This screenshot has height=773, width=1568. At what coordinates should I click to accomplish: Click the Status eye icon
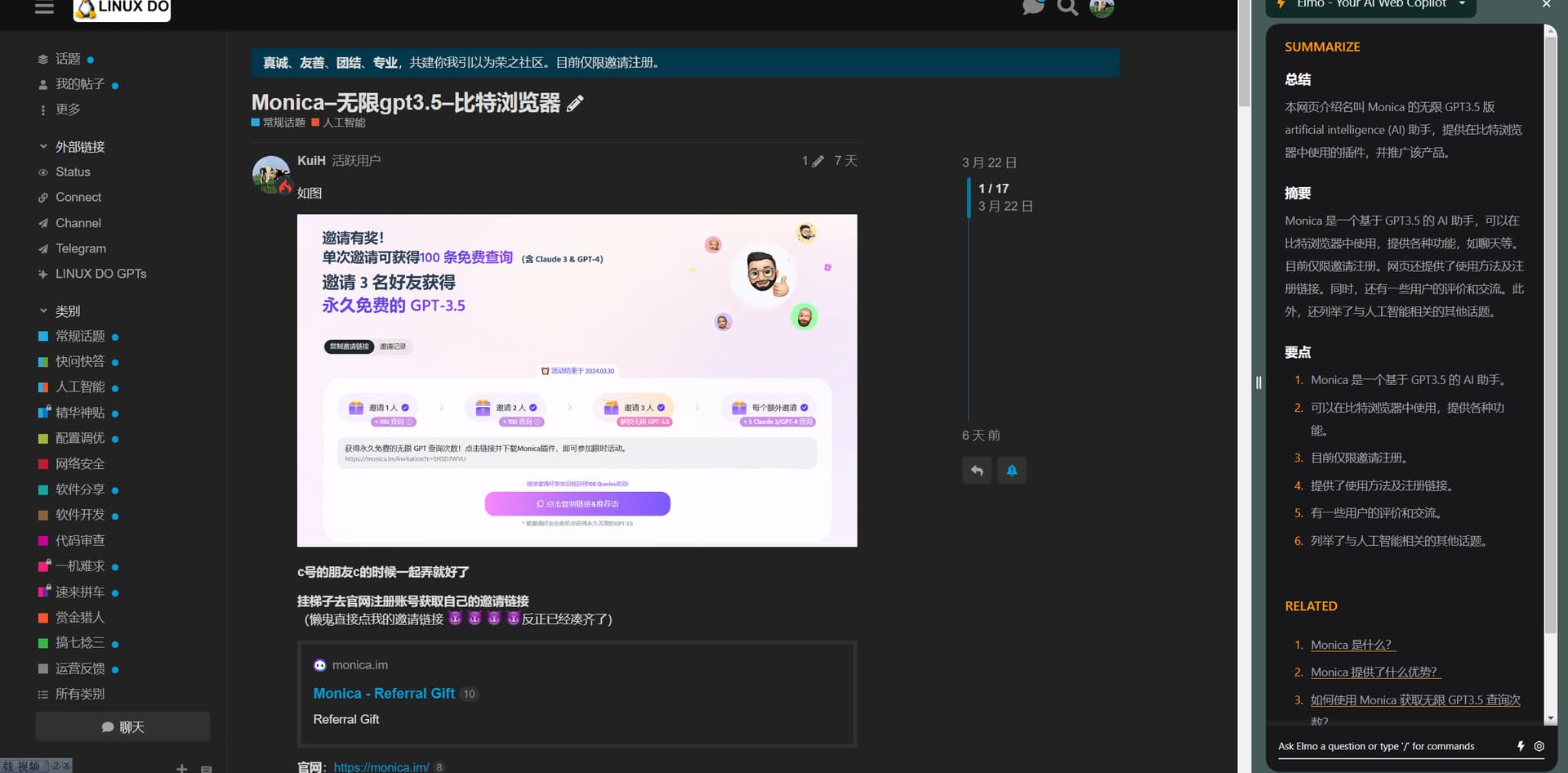point(43,172)
